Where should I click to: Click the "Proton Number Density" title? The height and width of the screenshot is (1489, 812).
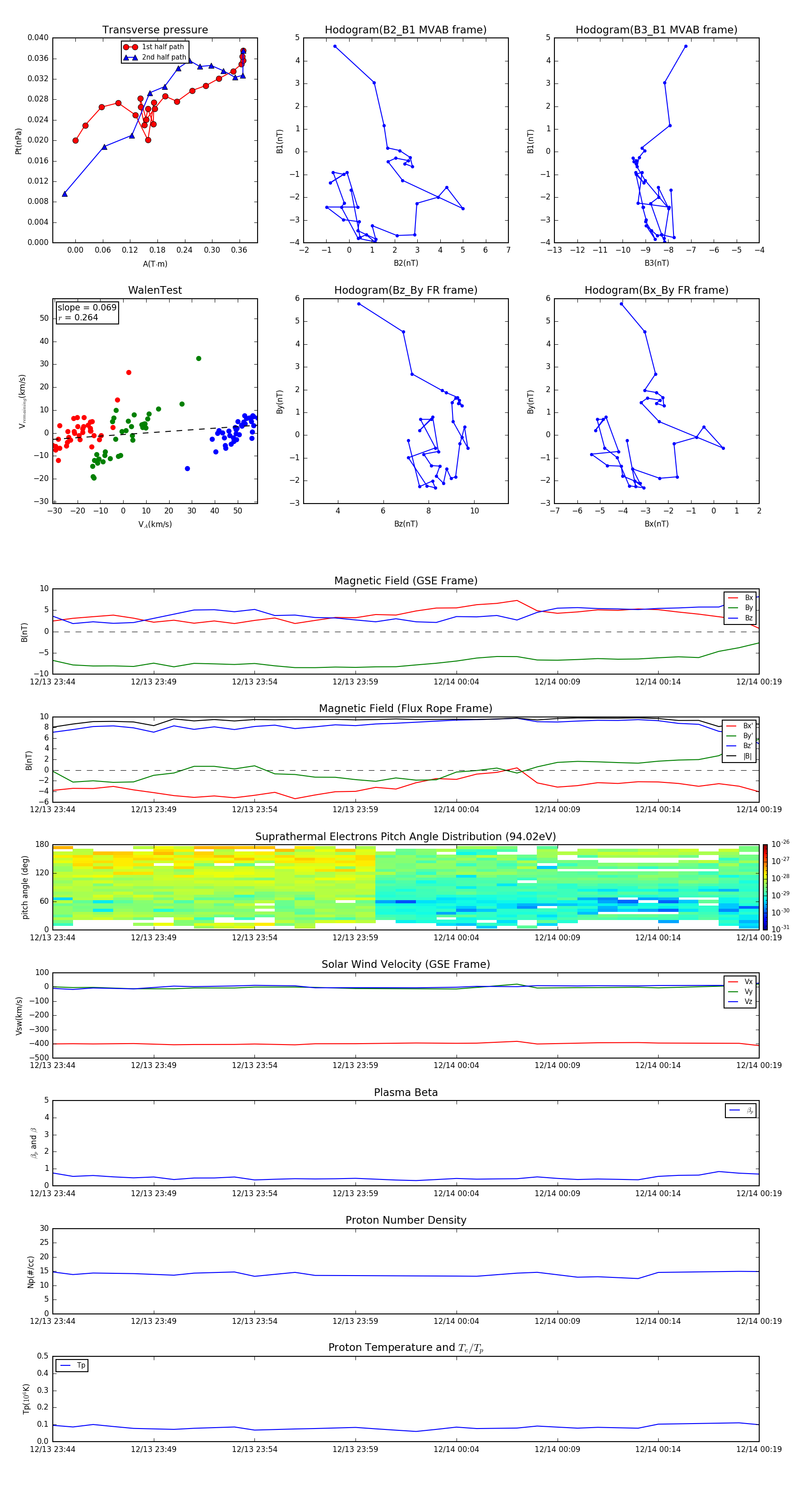click(406, 1220)
